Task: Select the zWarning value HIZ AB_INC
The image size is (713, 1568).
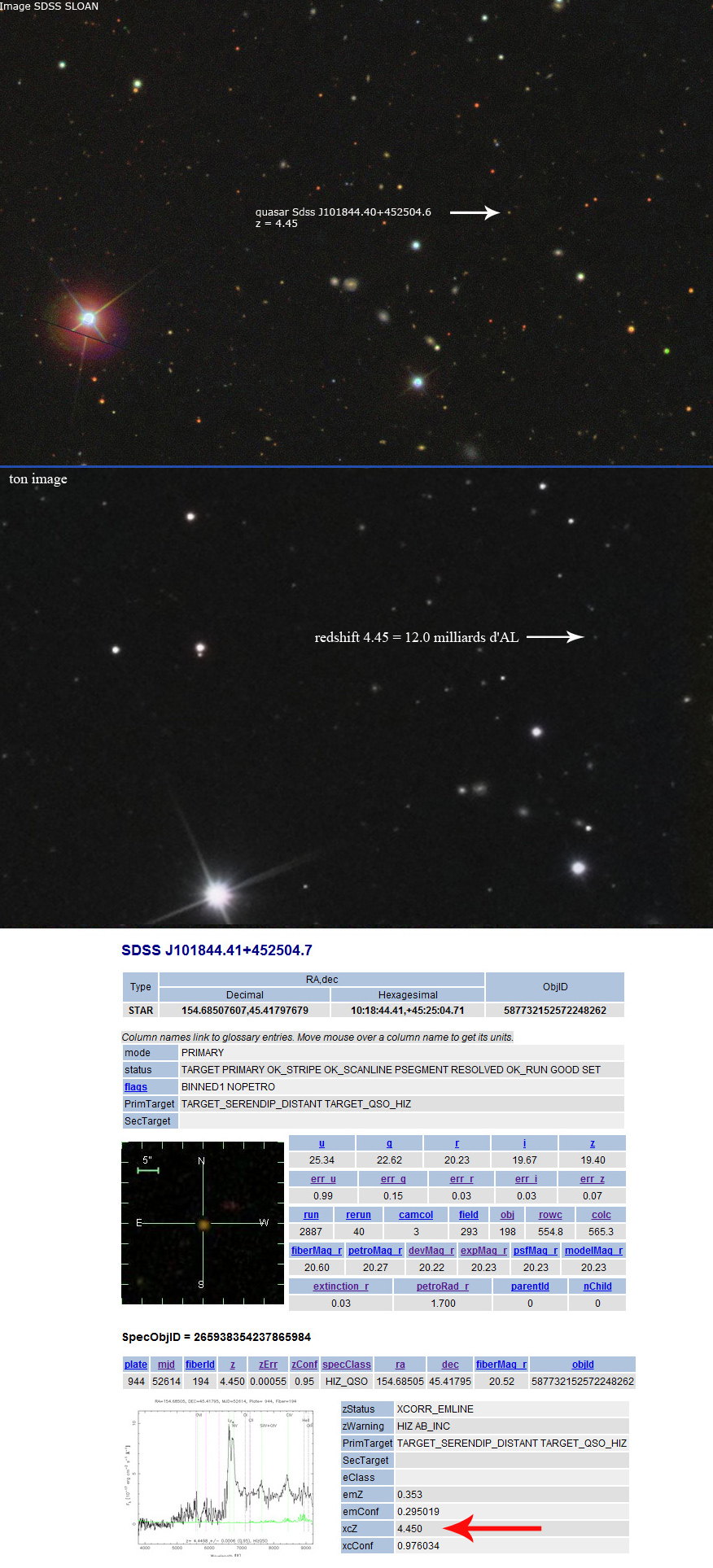Action: coord(423,1426)
